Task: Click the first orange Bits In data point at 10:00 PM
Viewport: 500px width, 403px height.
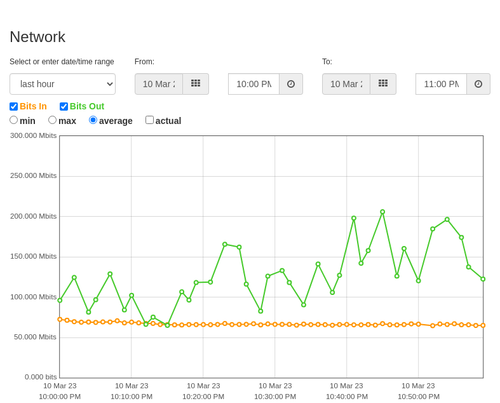Action: (x=60, y=319)
